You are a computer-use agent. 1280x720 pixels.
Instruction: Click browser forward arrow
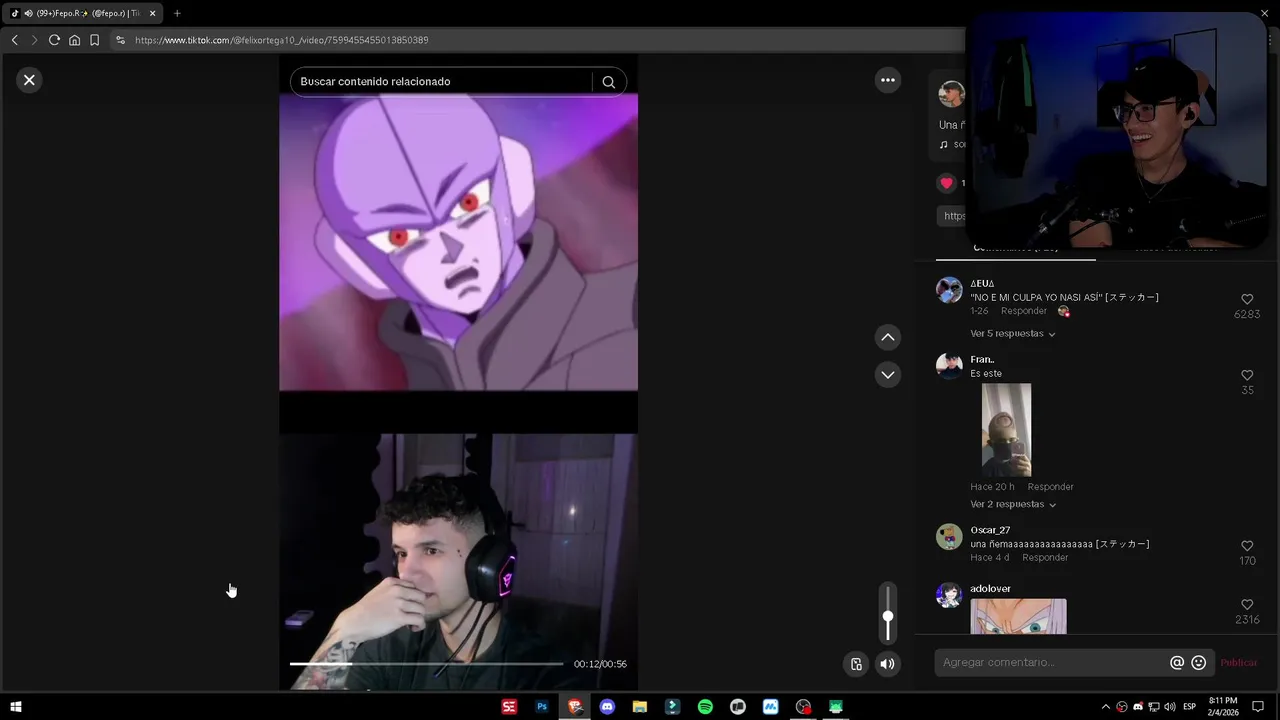click(34, 40)
